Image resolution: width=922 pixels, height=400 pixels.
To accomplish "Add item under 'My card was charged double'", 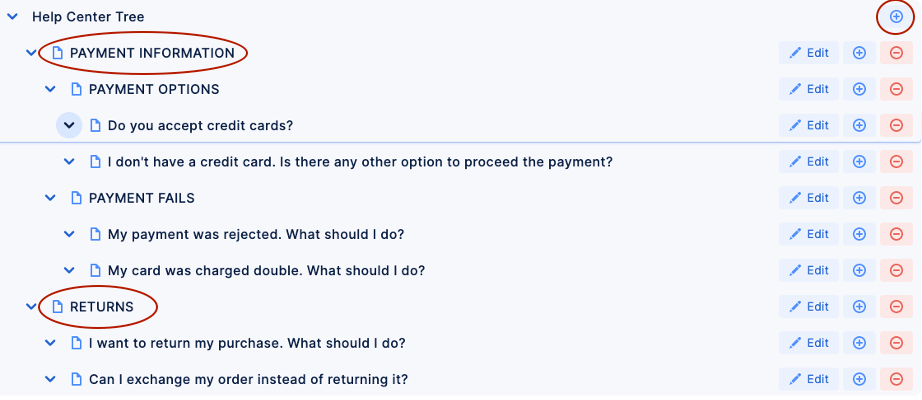I will 859,270.
